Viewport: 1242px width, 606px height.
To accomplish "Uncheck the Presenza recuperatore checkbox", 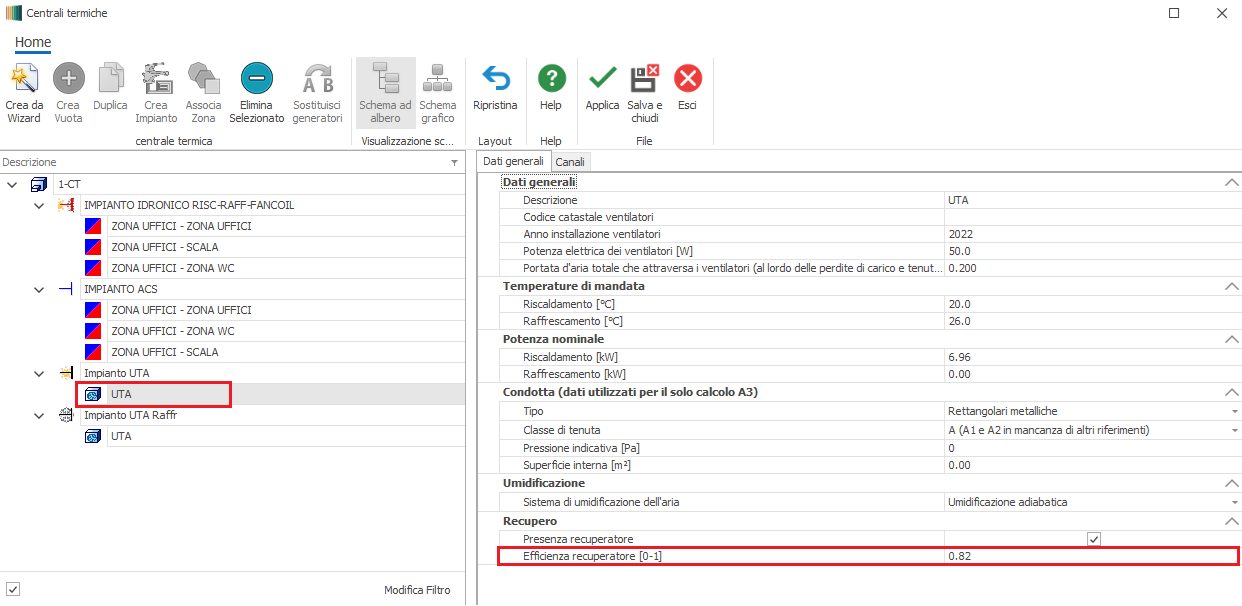I will [1094, 539].
